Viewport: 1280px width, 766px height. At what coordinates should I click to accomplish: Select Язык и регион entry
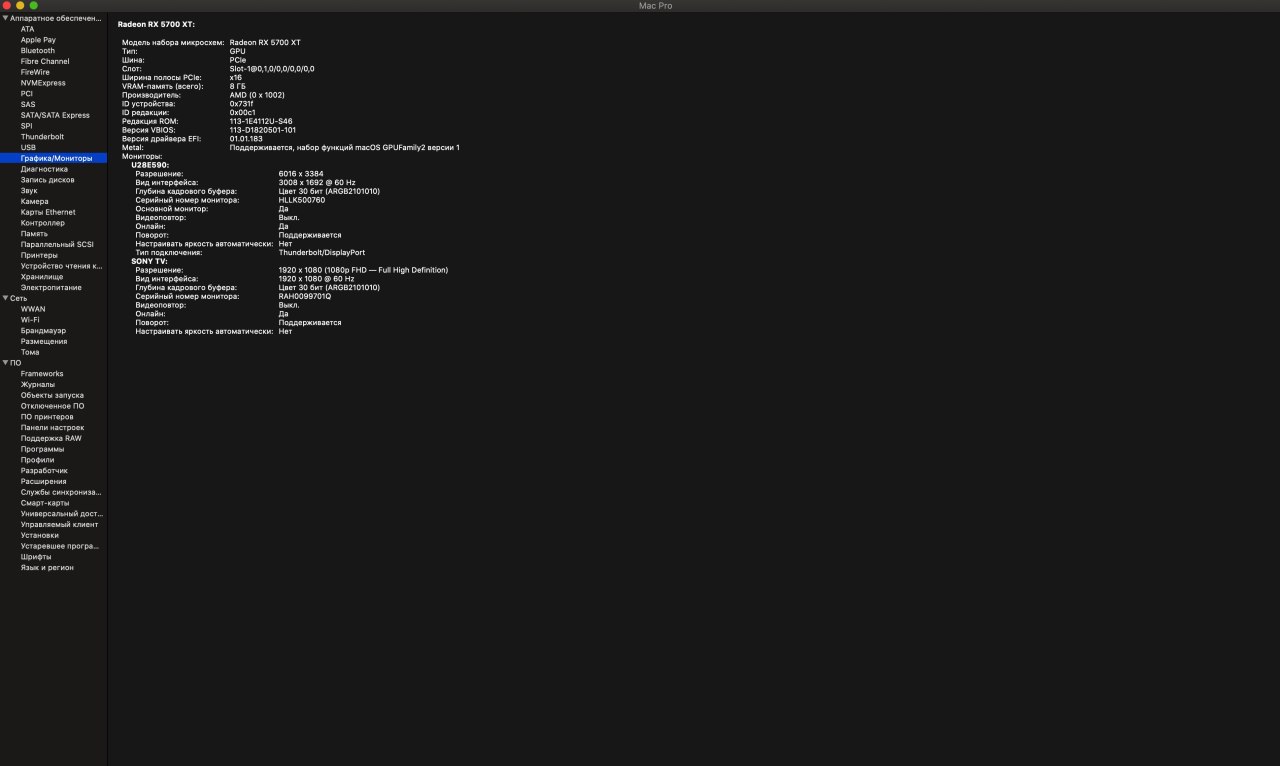coord(47,568)
